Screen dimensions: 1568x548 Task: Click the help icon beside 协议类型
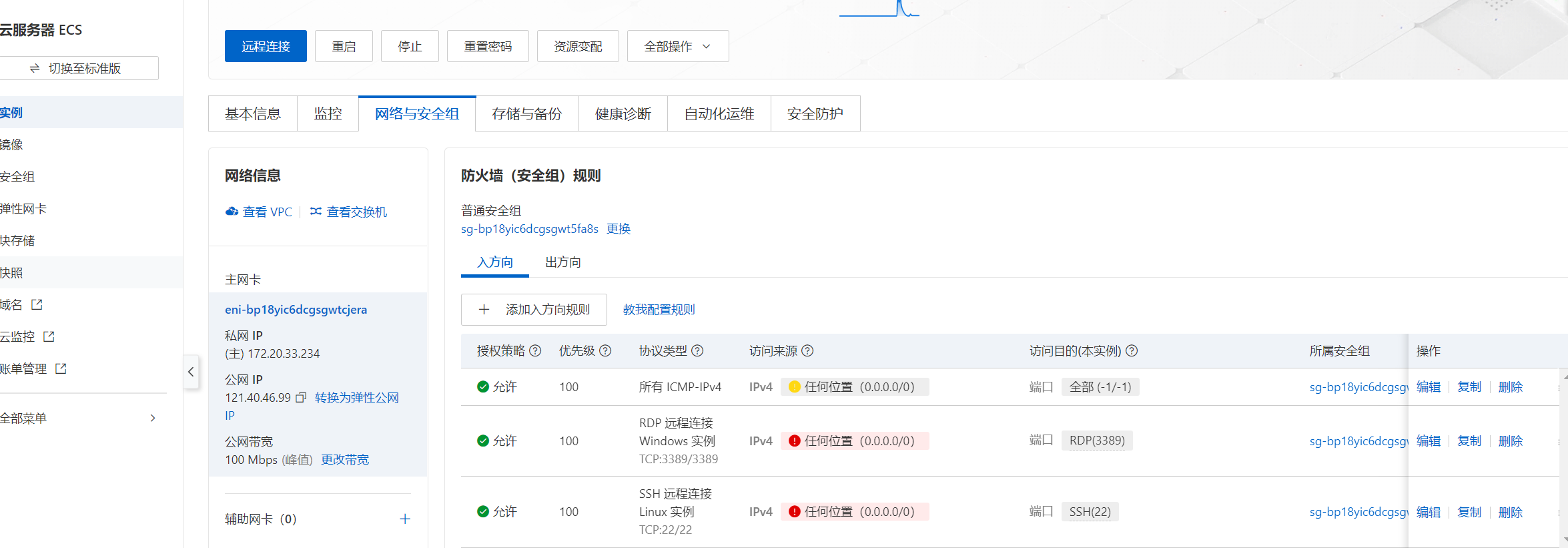pyautogui.click(x=697, y=351)
